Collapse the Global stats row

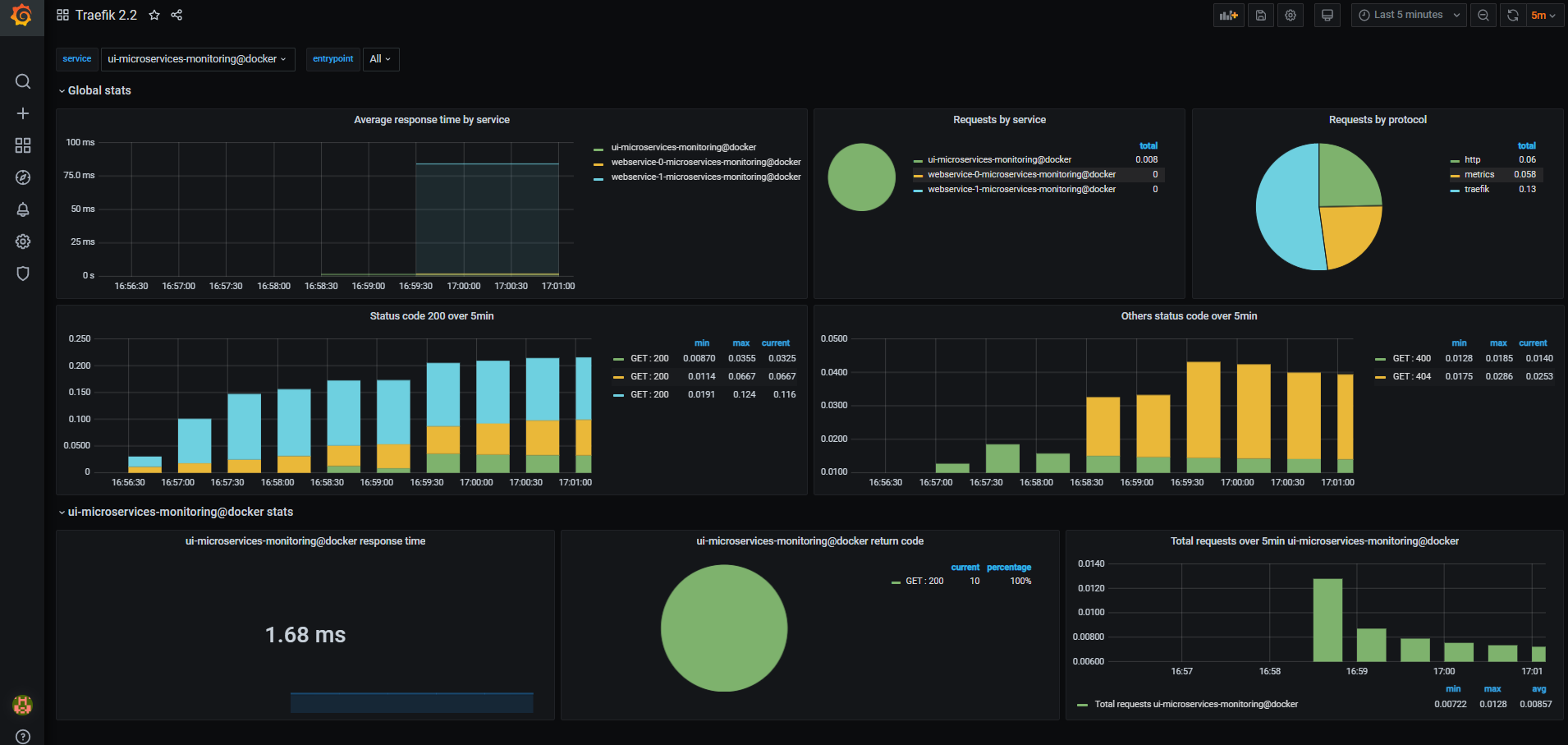[94, 90]
